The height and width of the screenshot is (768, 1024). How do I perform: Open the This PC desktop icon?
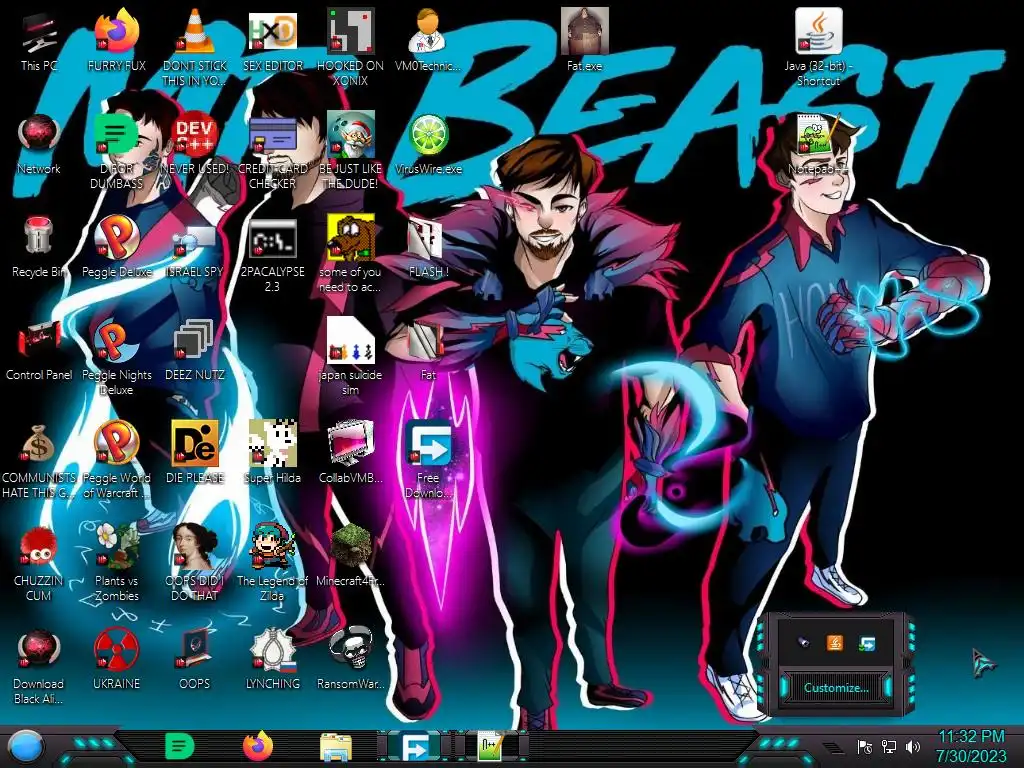tap(39, 40)
